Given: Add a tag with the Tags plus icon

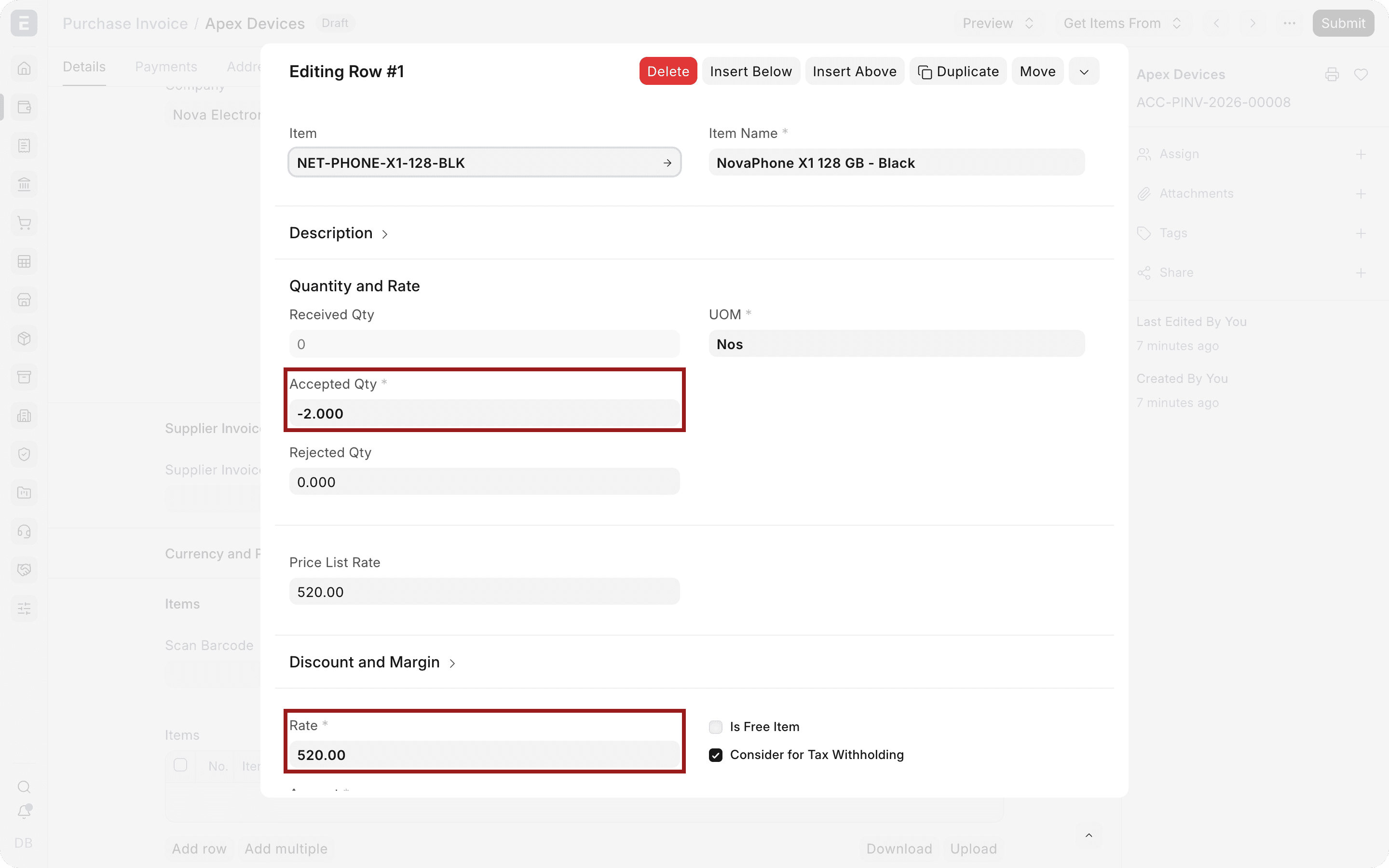Looking at the screenshot, I should pyautogui.click(x=1361, y=233).
